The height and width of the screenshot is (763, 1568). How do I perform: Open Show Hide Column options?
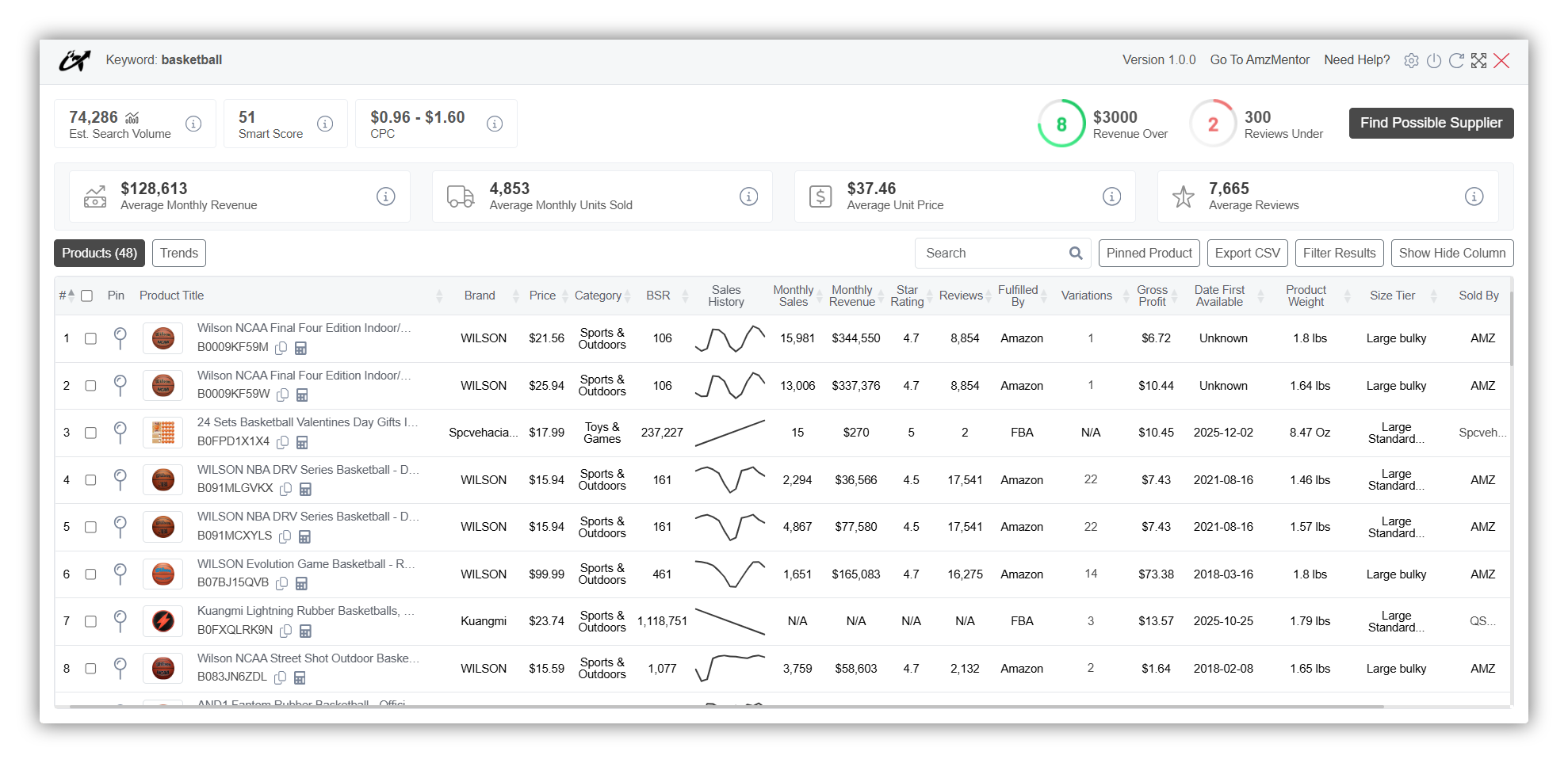(1451, 254)
